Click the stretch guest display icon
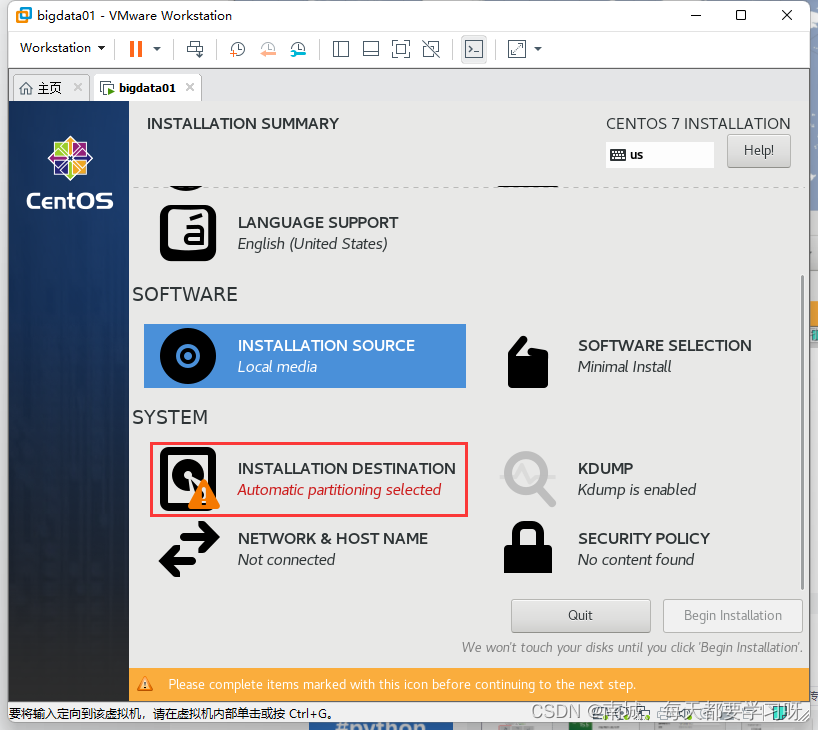The height and width of the screenshot is (730, 818). tap(516, 49)
